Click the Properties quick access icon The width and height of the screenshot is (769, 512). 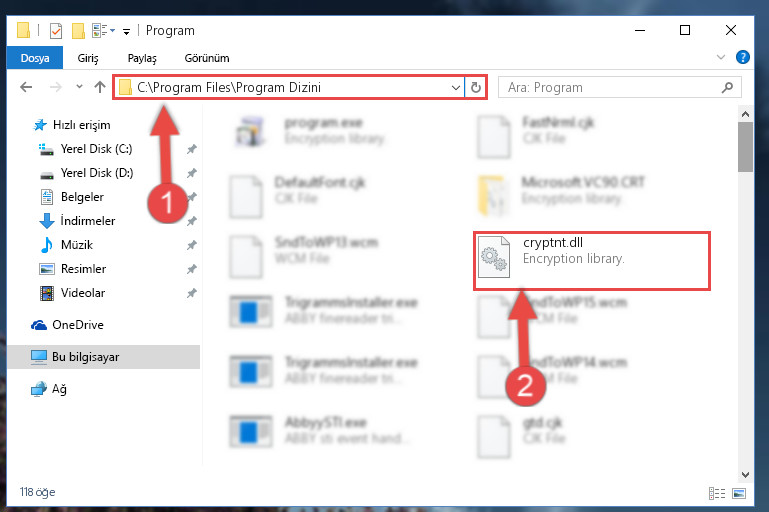tap(56, 30)
